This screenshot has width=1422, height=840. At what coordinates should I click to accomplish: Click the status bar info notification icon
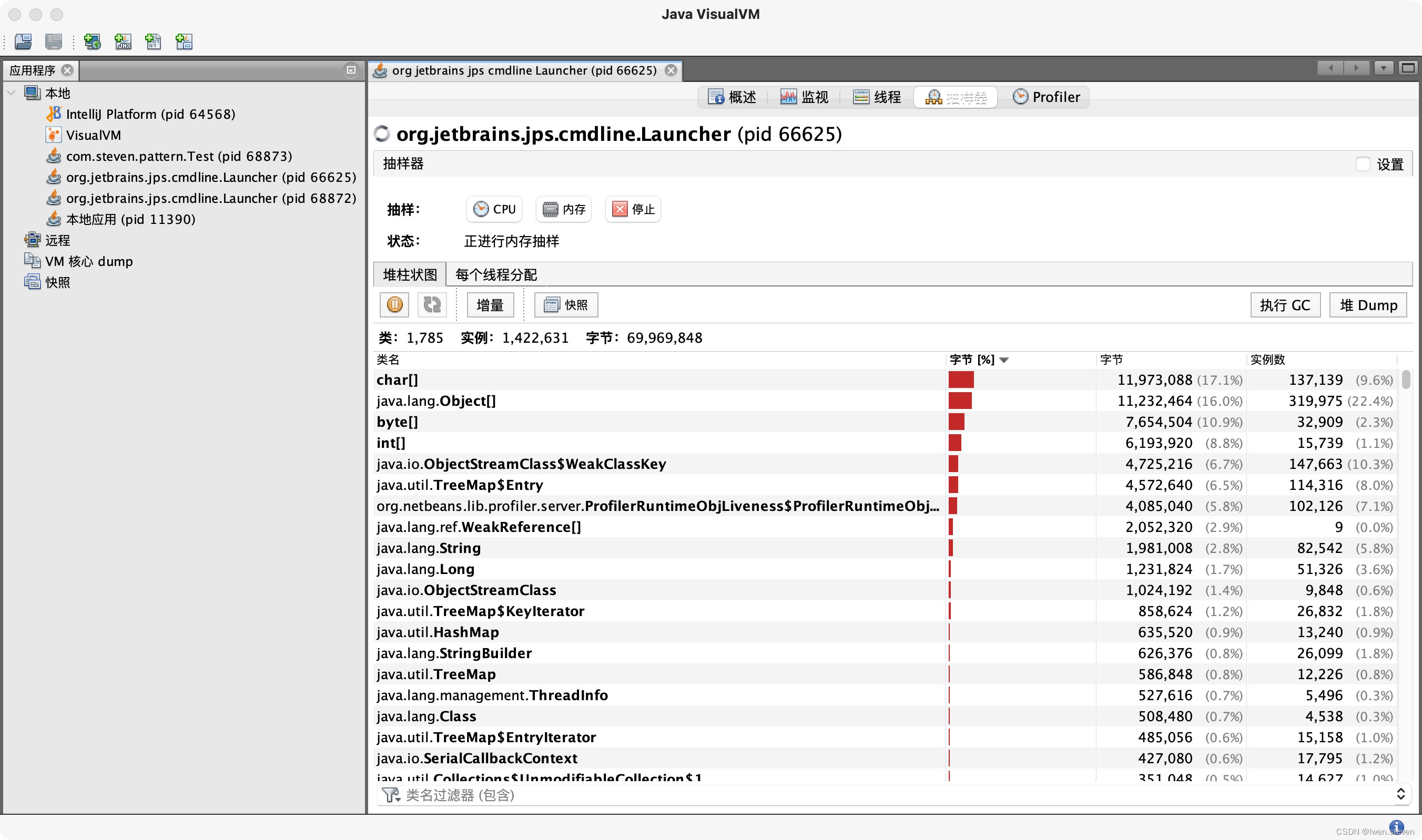click(x=1397, y=827)
